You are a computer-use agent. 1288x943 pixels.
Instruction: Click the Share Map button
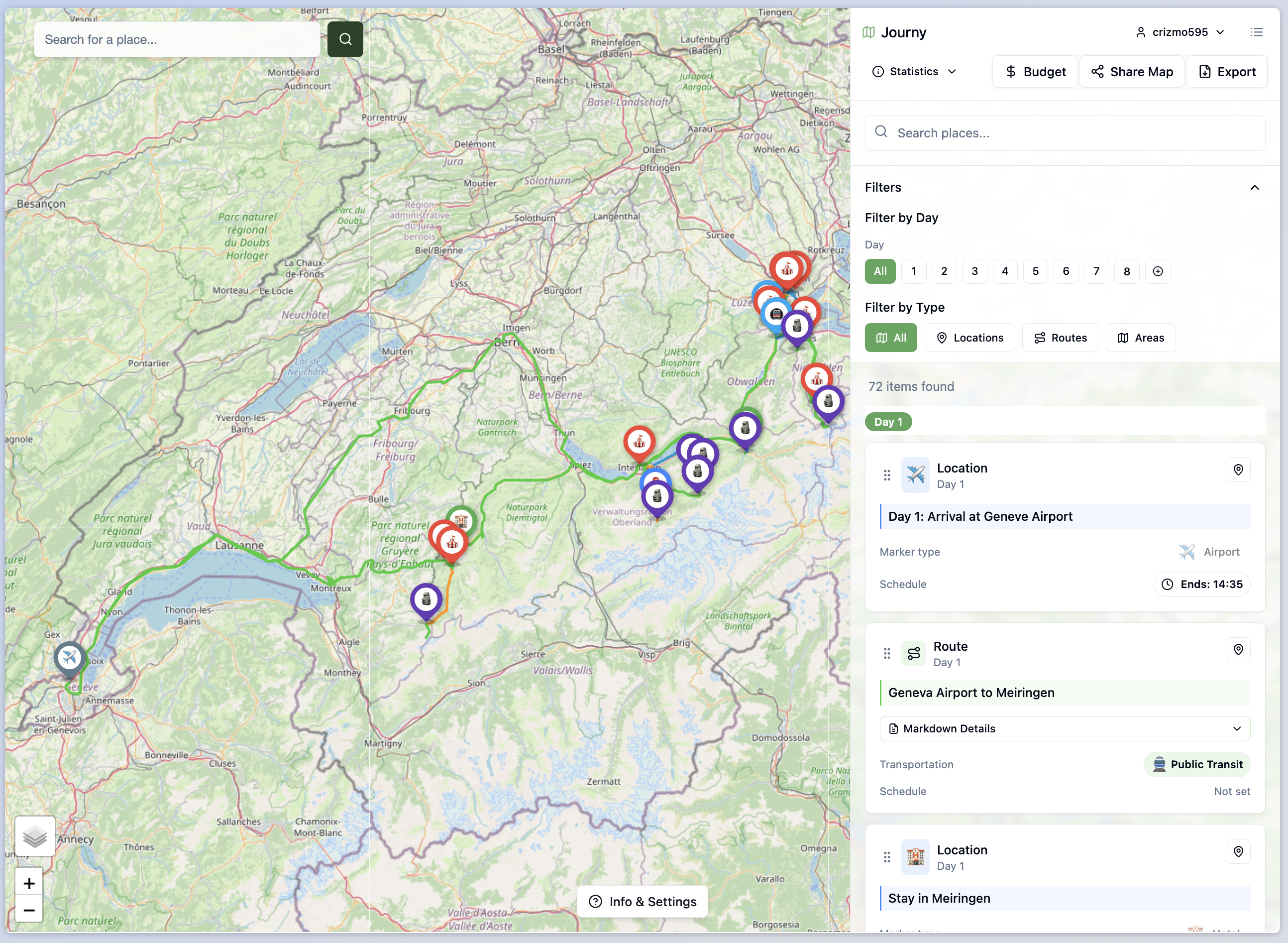(1132, 71)
